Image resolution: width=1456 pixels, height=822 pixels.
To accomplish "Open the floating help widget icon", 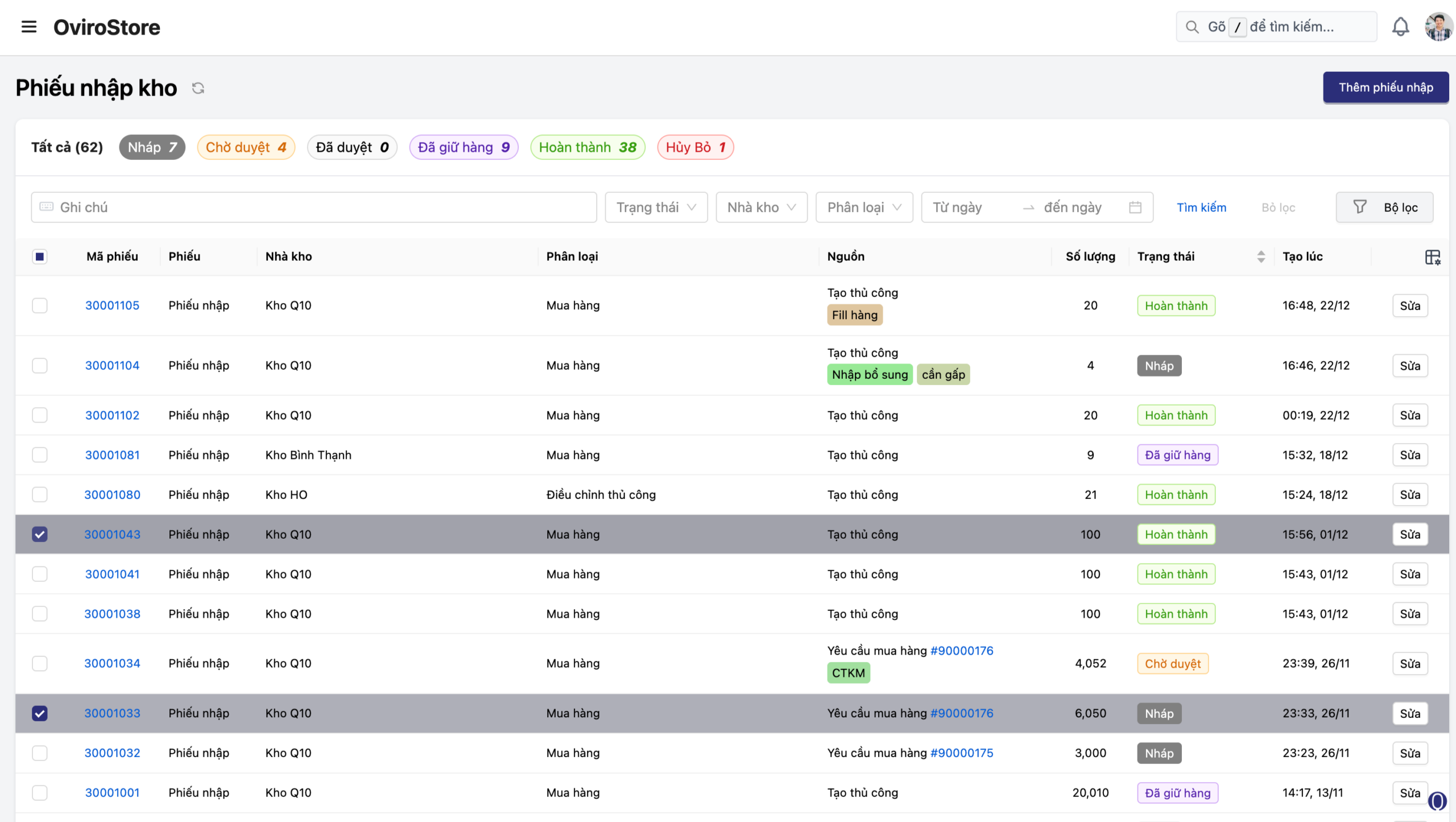I will [x=1437, y=801].
